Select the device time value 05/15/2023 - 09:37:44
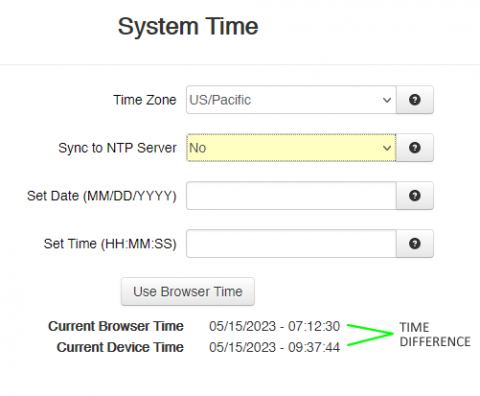 [x=274, y=347]
